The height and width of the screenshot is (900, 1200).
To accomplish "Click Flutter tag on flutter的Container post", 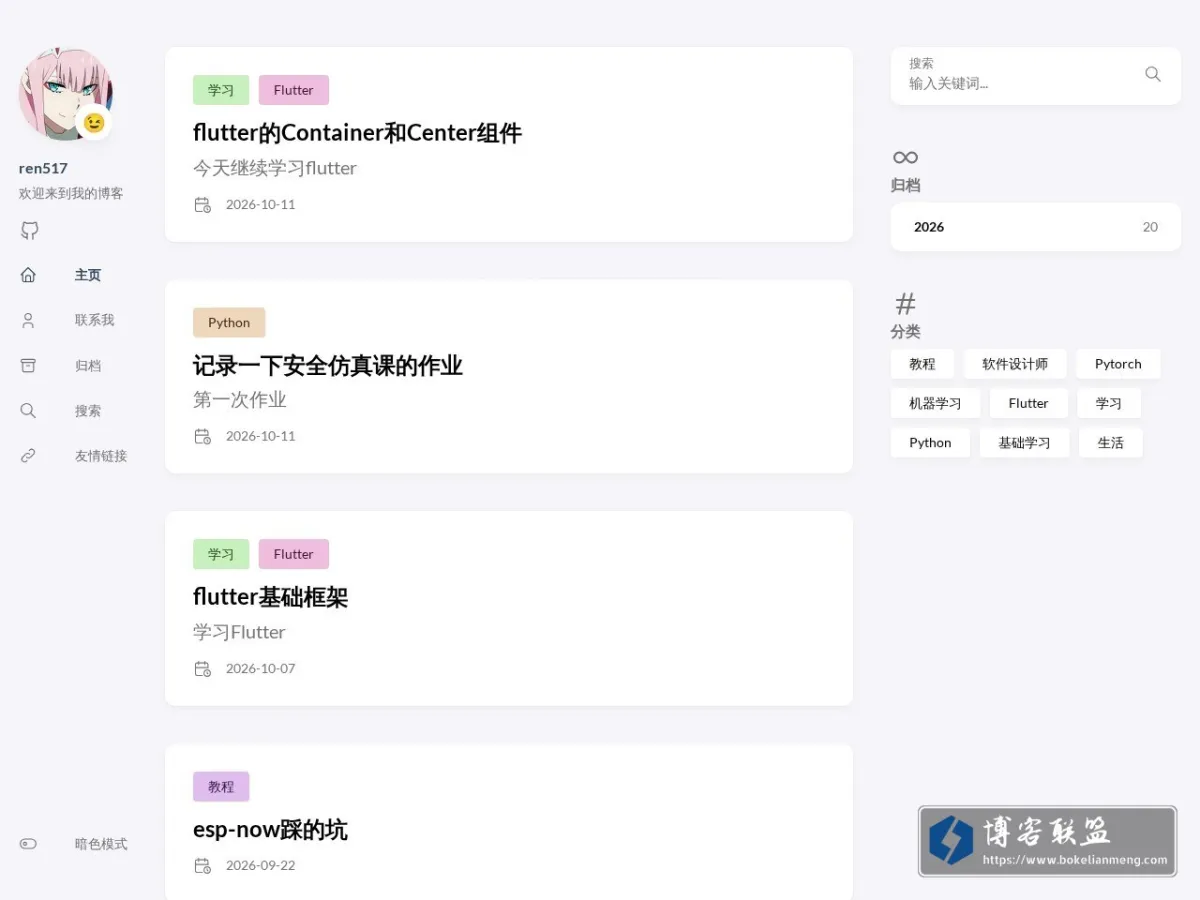I will tap(294, 90).
